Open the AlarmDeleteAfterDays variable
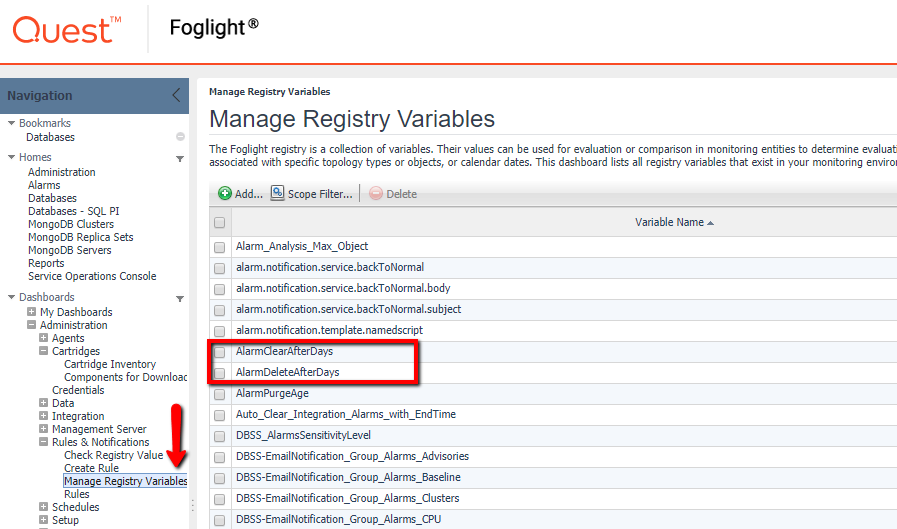897x529 pixels. tap(288, 372)
